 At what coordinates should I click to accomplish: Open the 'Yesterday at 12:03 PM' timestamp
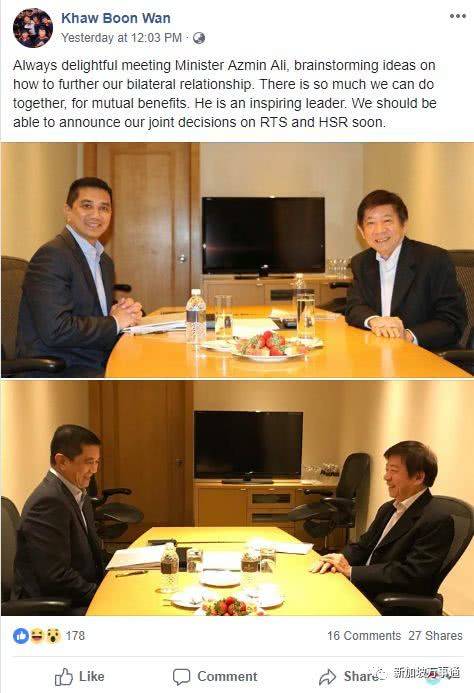pyautogui.click(x=122, y=38)
